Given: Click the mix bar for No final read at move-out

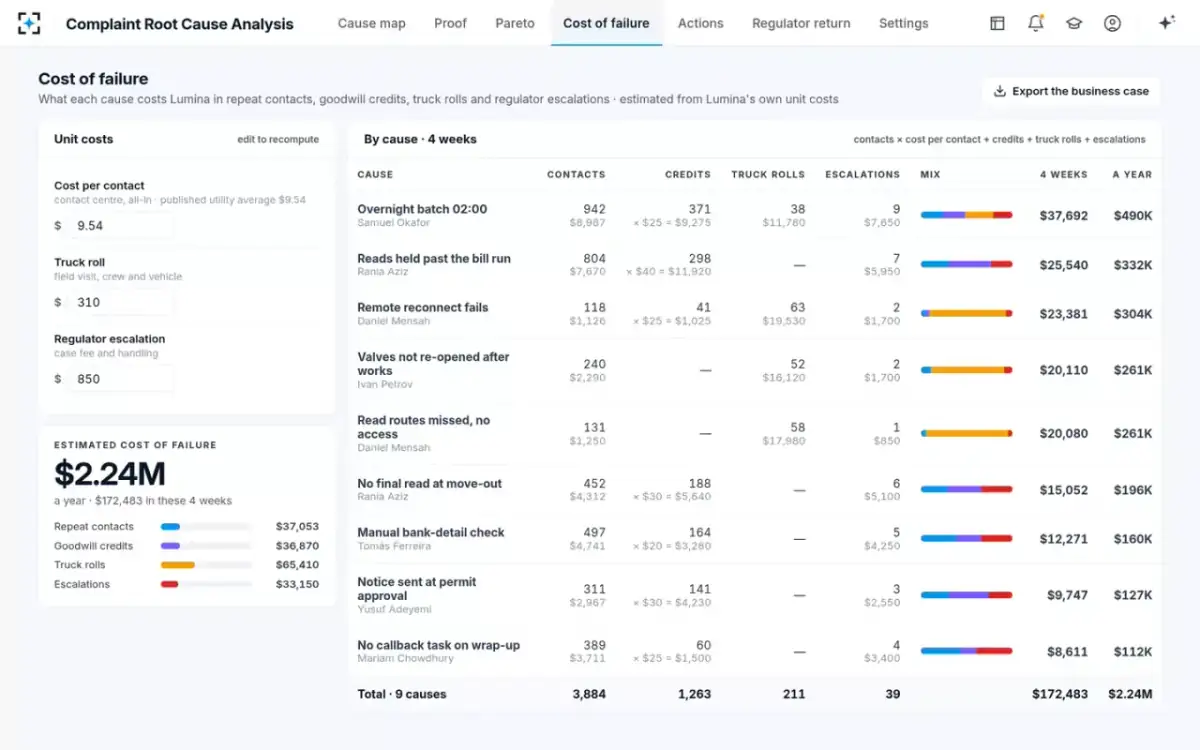Looking at the screenshot, I should pos(966,489).
